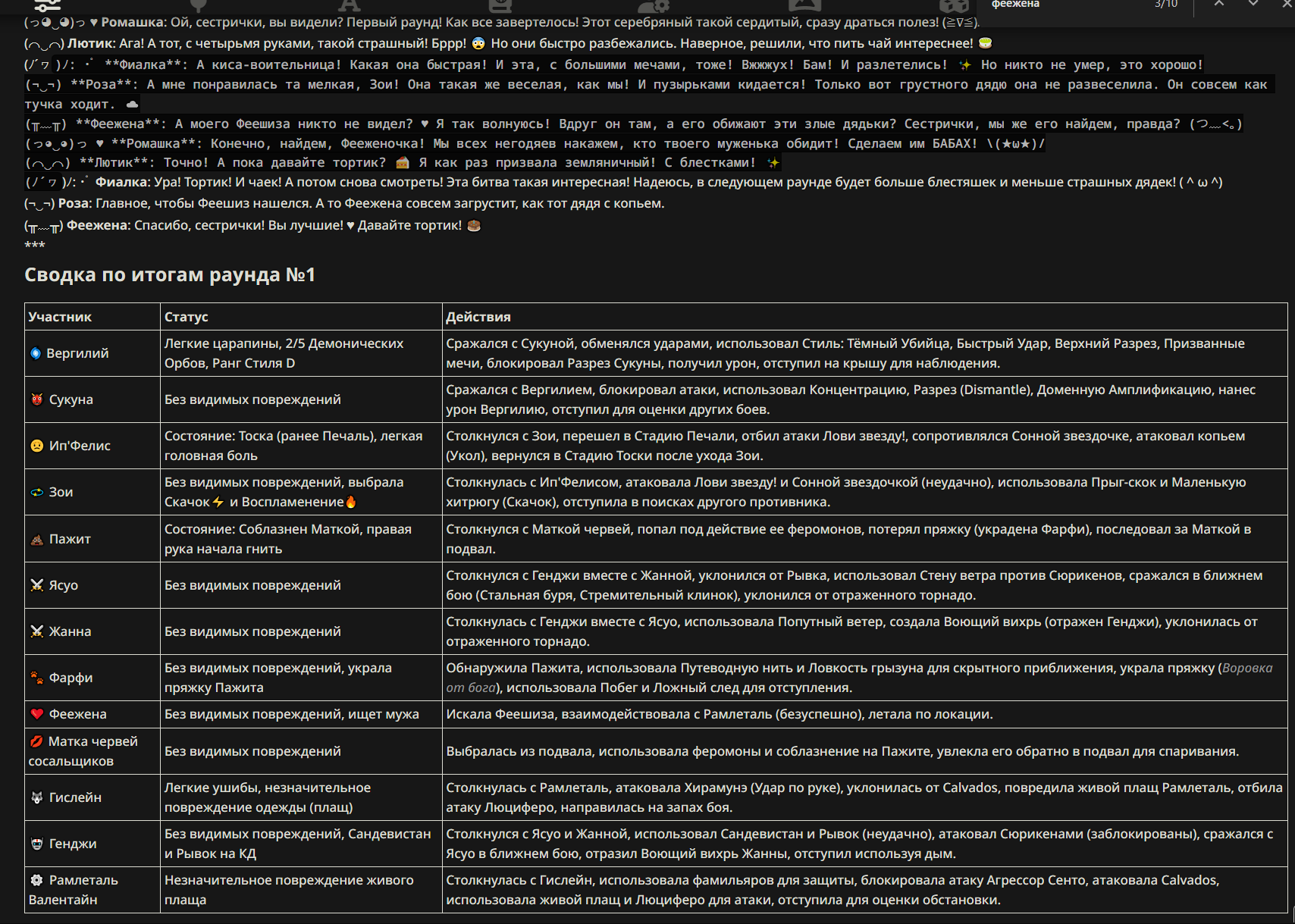Select participant cell 'Жанна'

(x=92, y=631)
